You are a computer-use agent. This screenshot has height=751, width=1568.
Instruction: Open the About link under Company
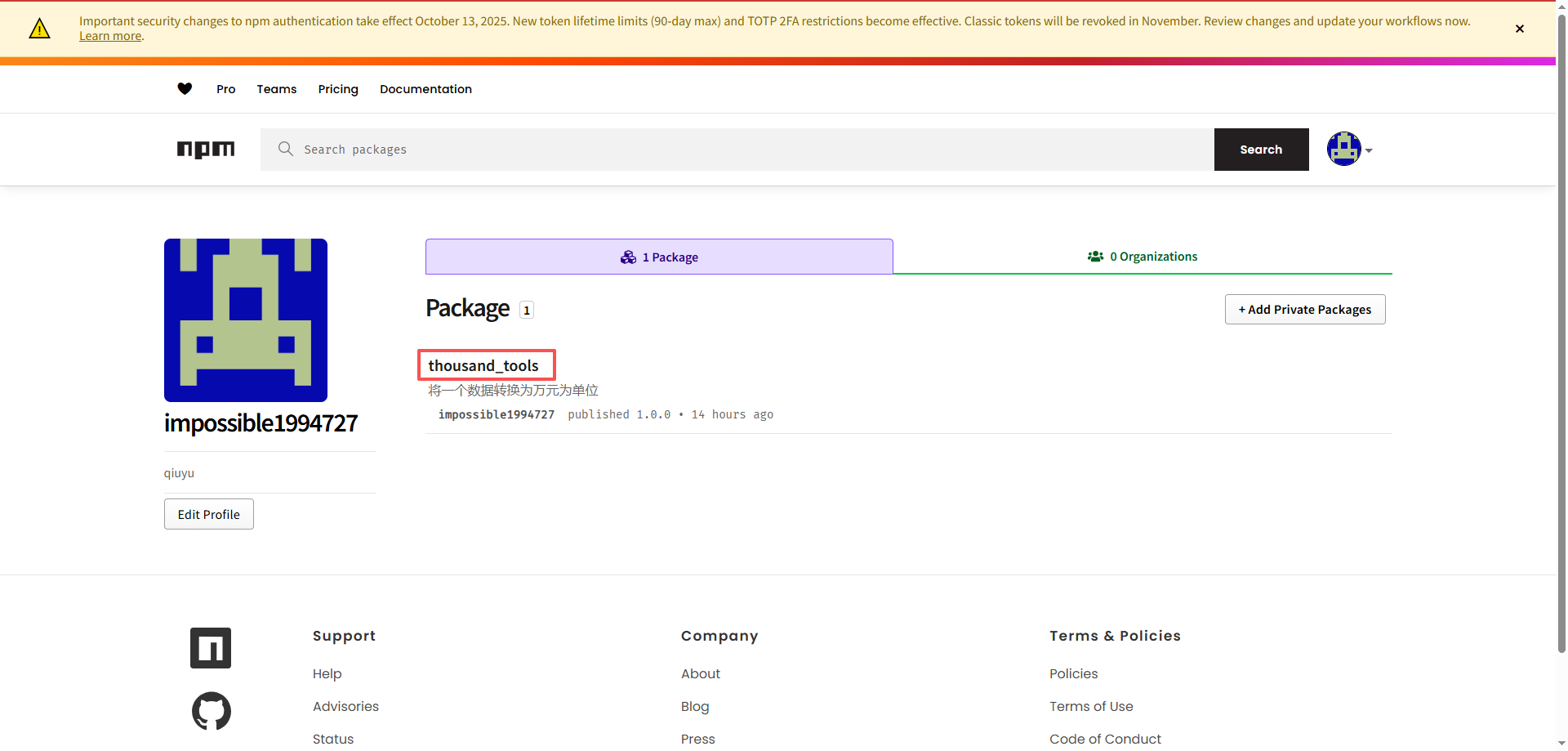[x=701, y=673]
